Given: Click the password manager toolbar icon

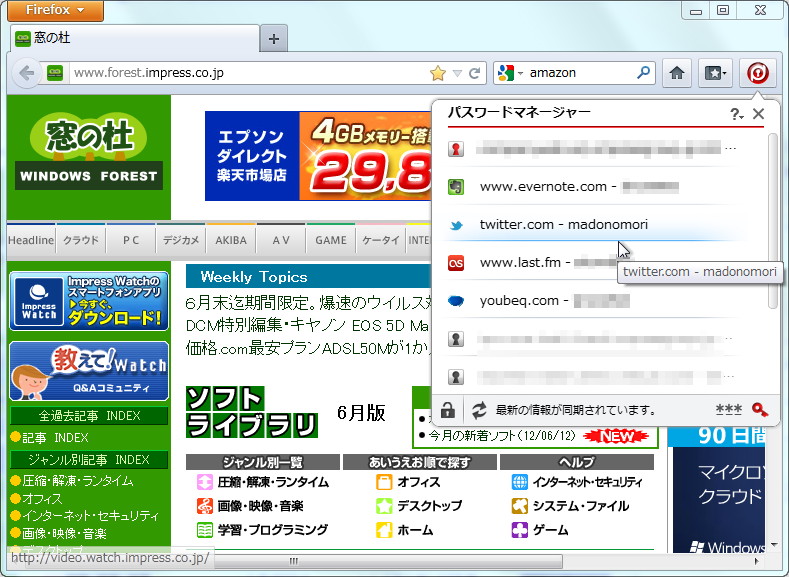Looking at the screenshot, I should tap(757, 73).
